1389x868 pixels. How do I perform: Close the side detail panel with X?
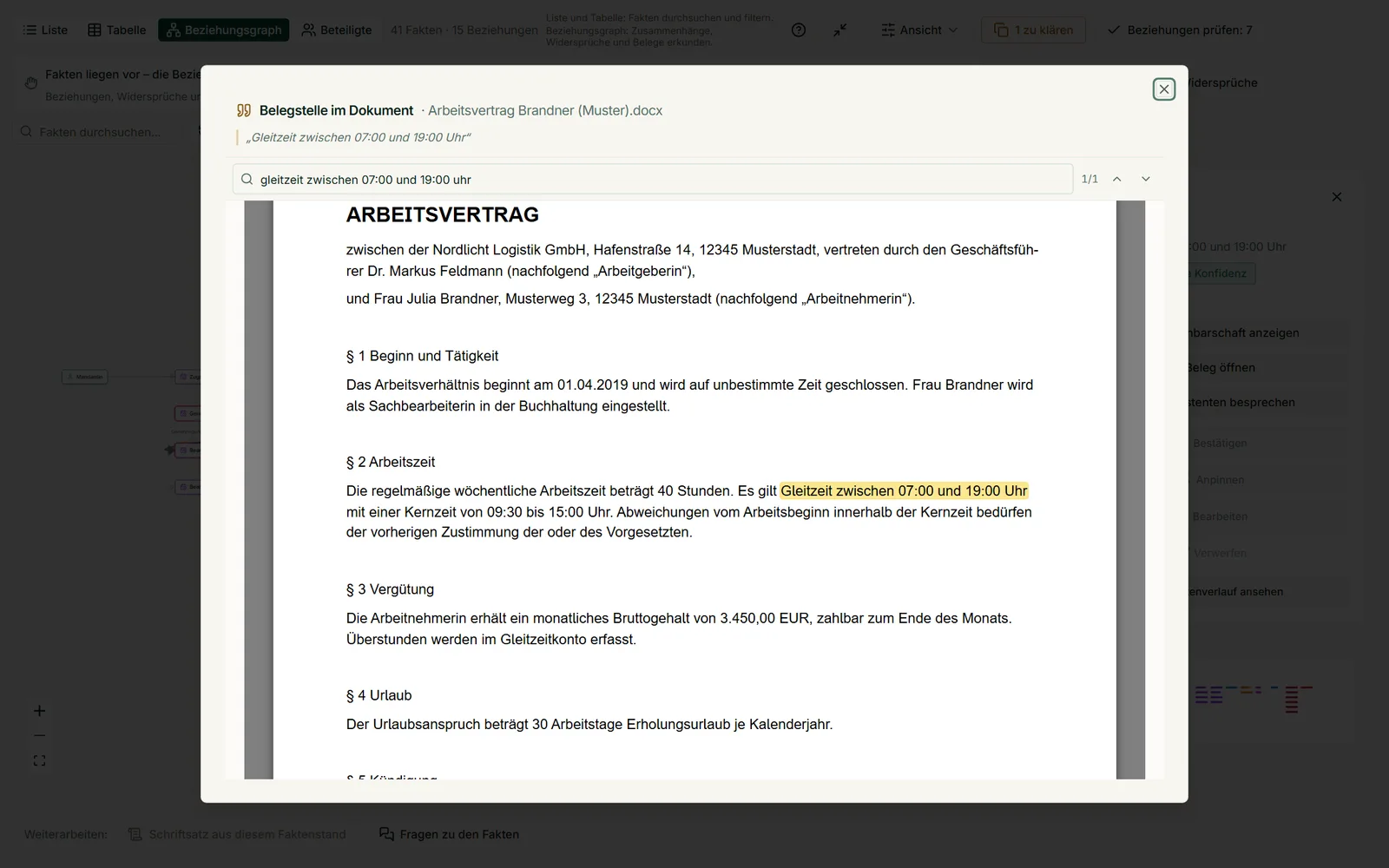coord(1337,197)
